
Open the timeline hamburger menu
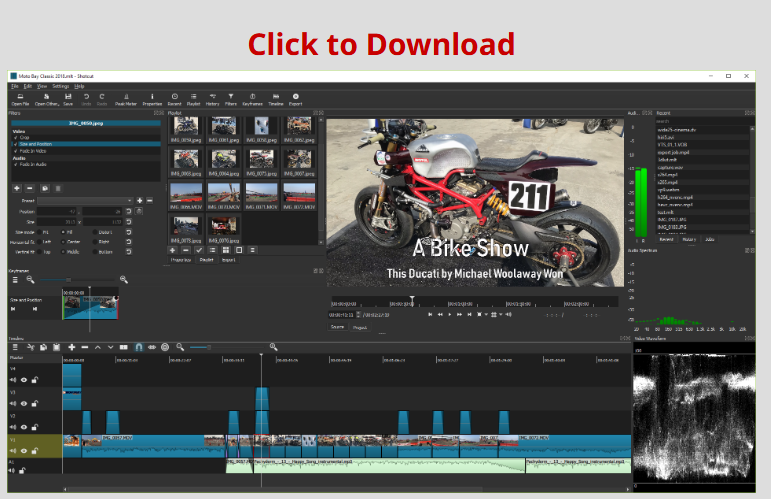(x=15, y=347)
